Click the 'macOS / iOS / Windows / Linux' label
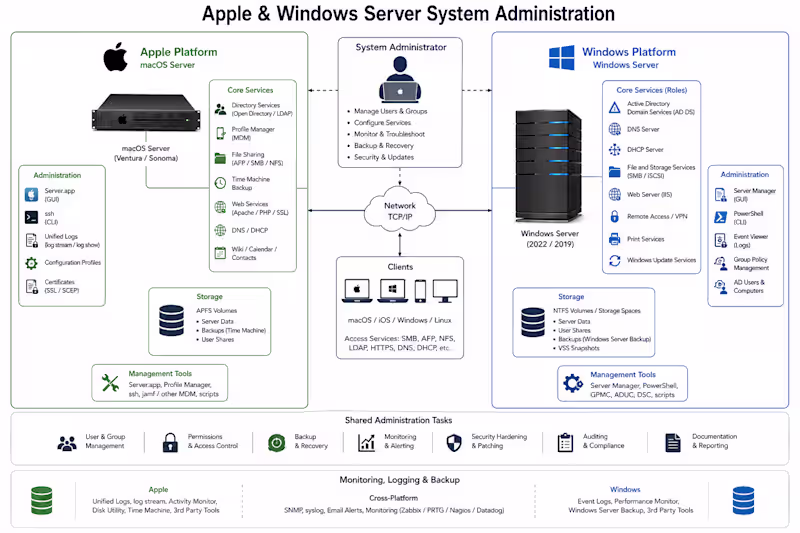800x533 pixels. pyautogui.click(x=399, y=320)
